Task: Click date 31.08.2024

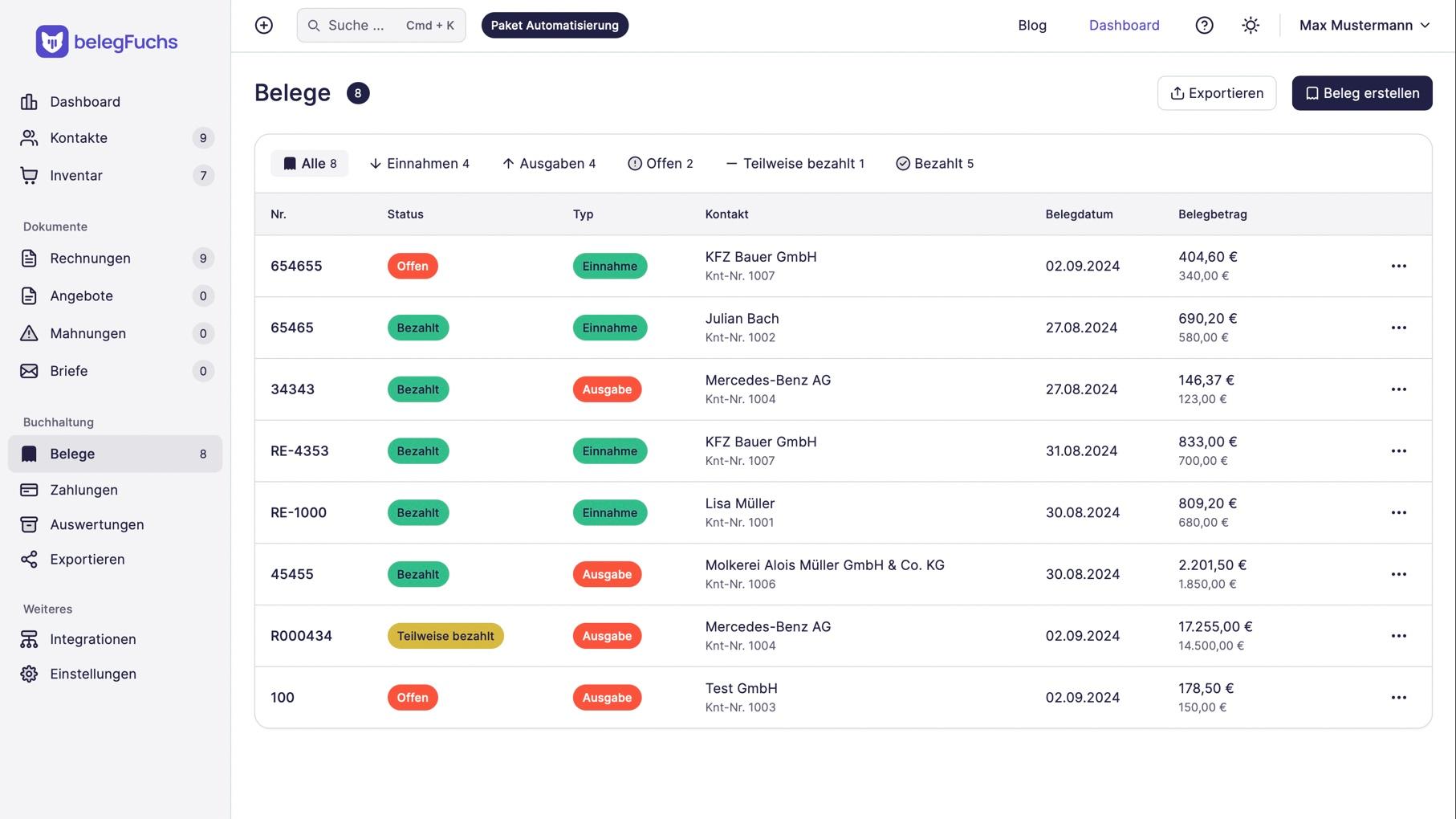Action: coord(1081,451)
